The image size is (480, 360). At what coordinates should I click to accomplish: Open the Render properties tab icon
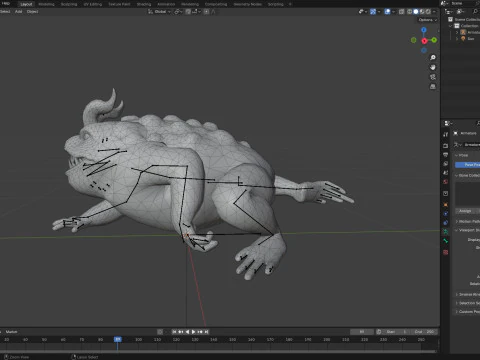point(446,146)
